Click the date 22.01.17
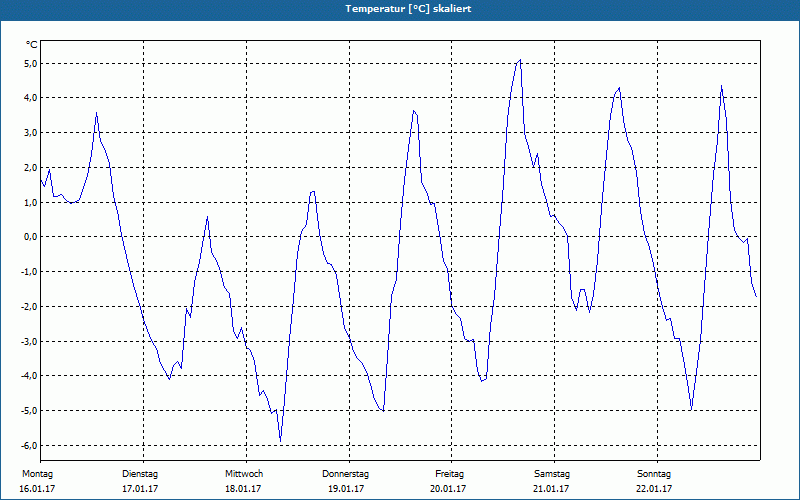The width and height of the screenshot is (800, 500). coord(654,489)
